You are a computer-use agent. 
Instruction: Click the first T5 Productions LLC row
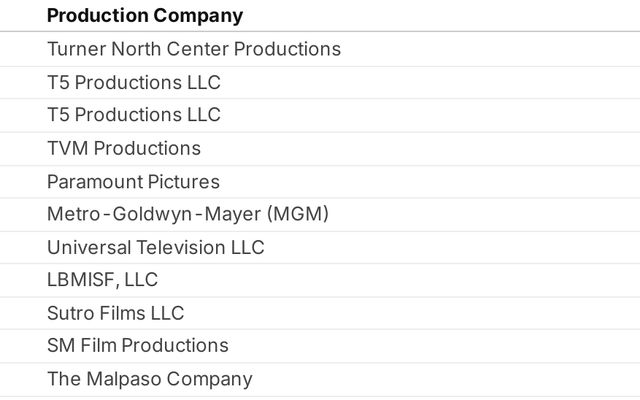[133, 82]
